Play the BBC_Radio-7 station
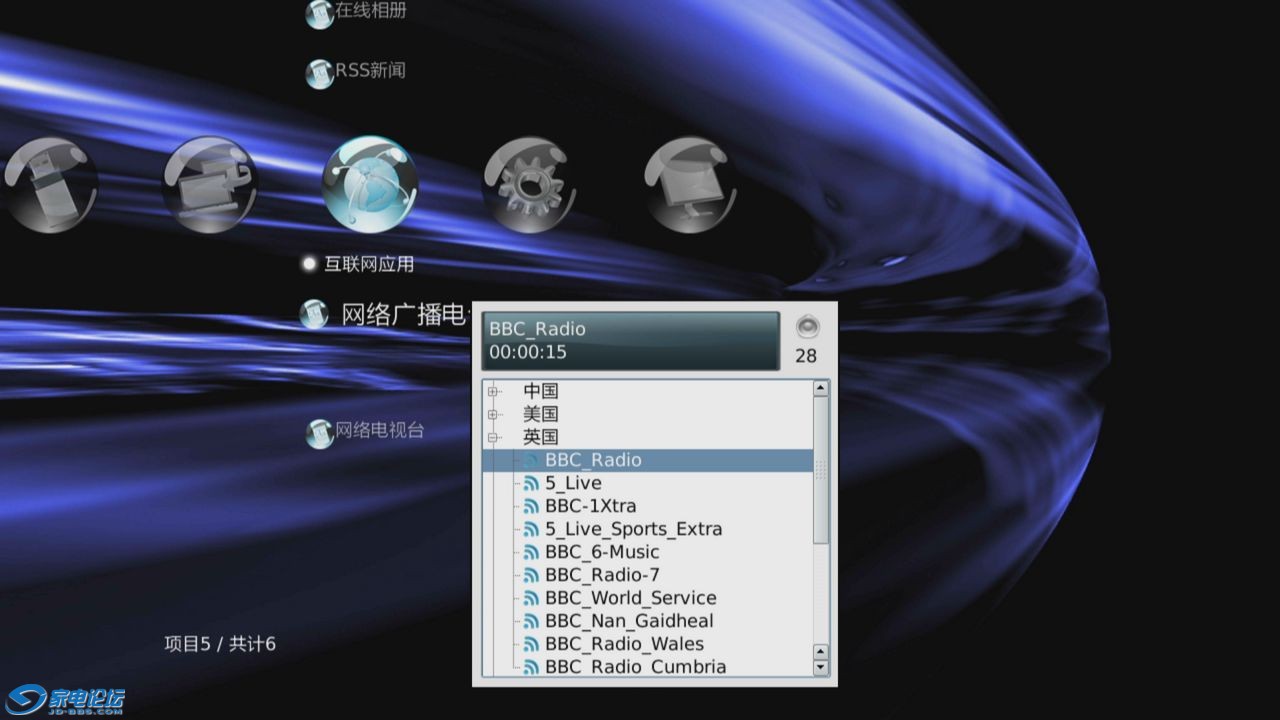Image resolution: width=1280 pixels, height=720 pixels. tap(602, 575)
